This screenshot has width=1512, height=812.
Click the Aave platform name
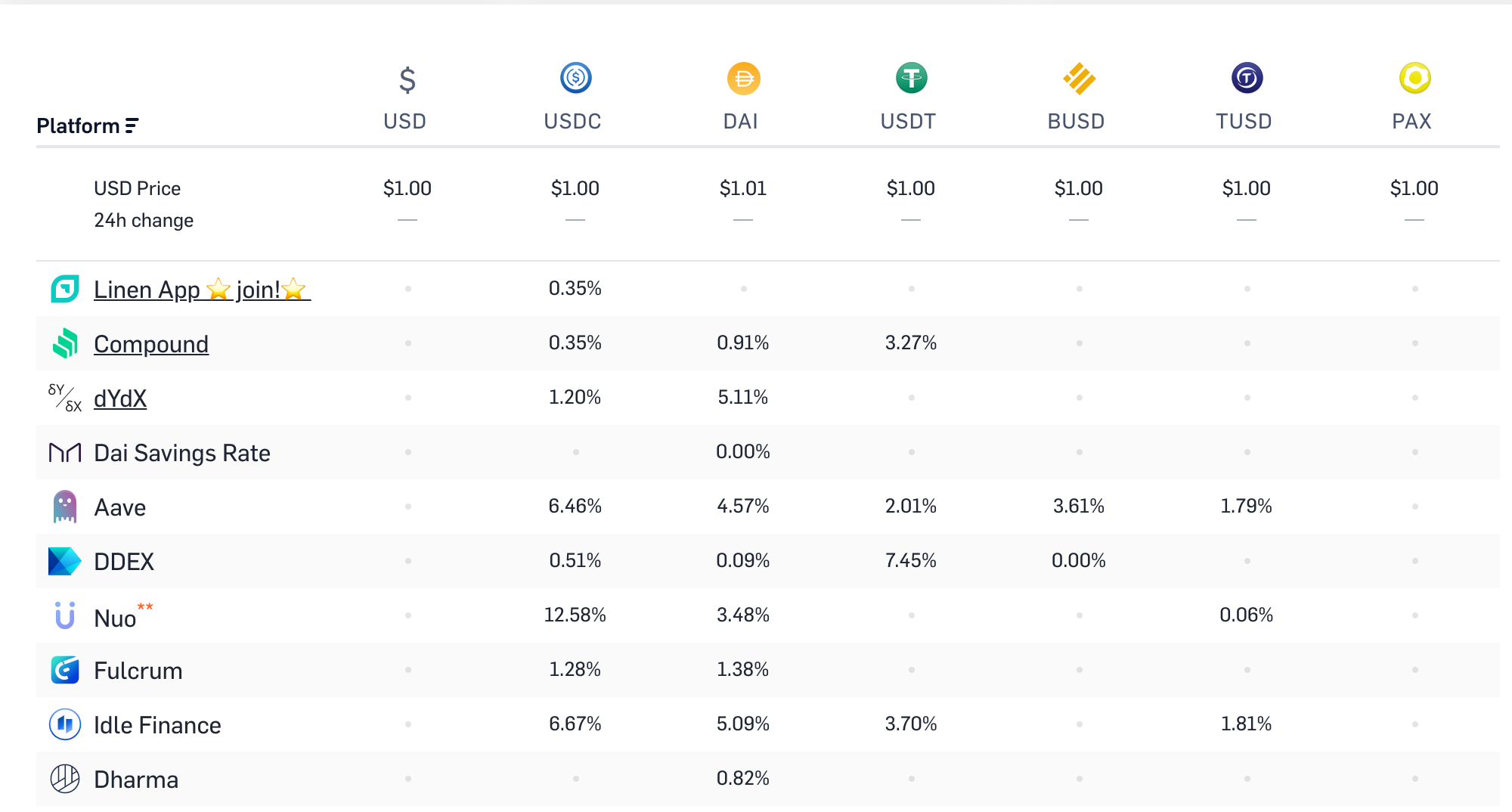click(x=120, y=507)
